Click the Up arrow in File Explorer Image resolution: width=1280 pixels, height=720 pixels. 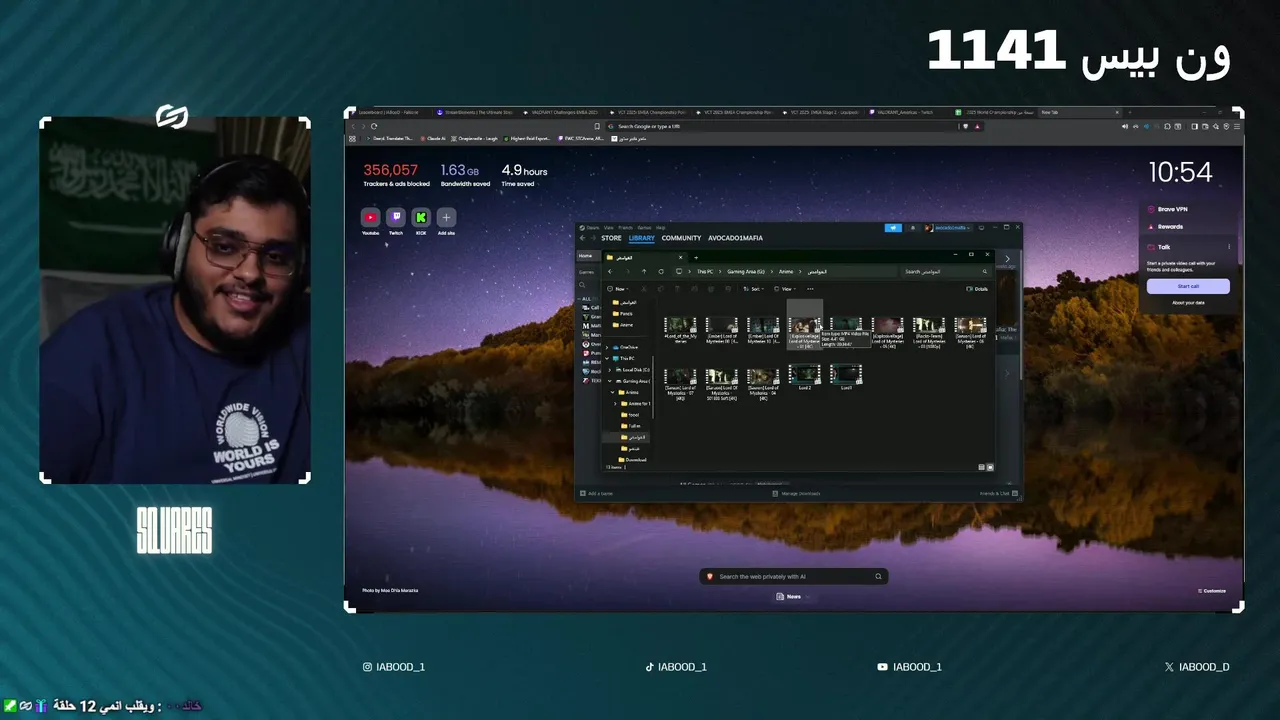point(644,271)
